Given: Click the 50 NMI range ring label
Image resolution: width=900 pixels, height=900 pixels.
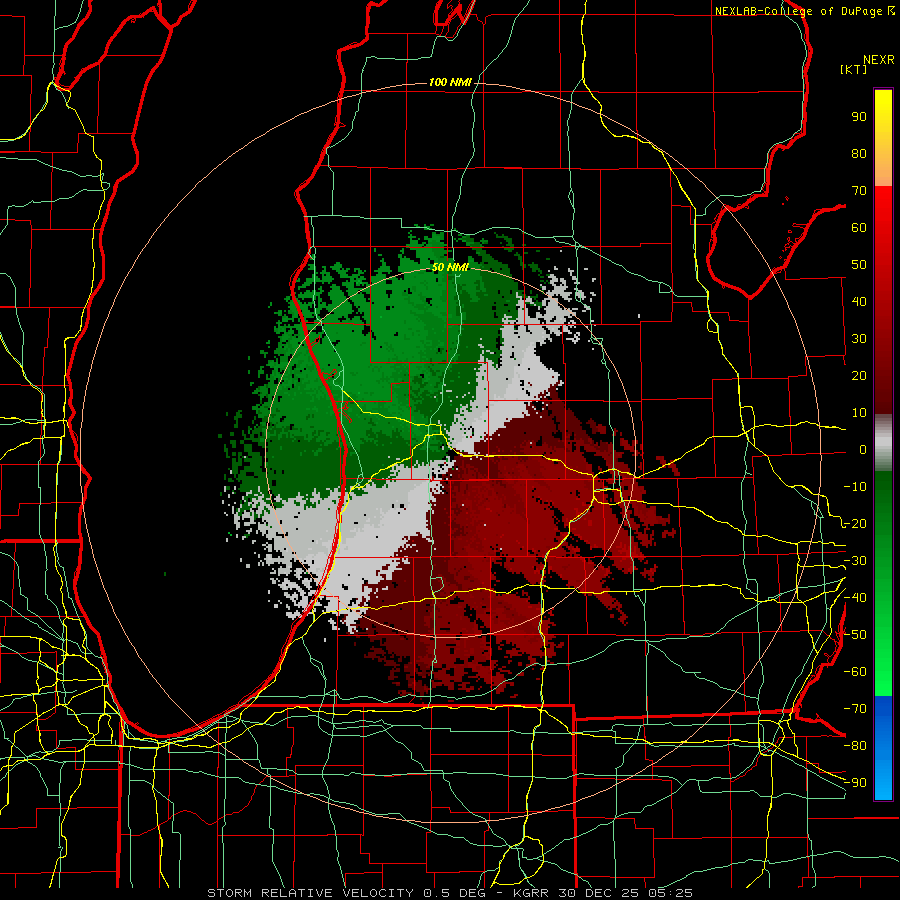Looking at the screenshot, I should coord(450,267).
